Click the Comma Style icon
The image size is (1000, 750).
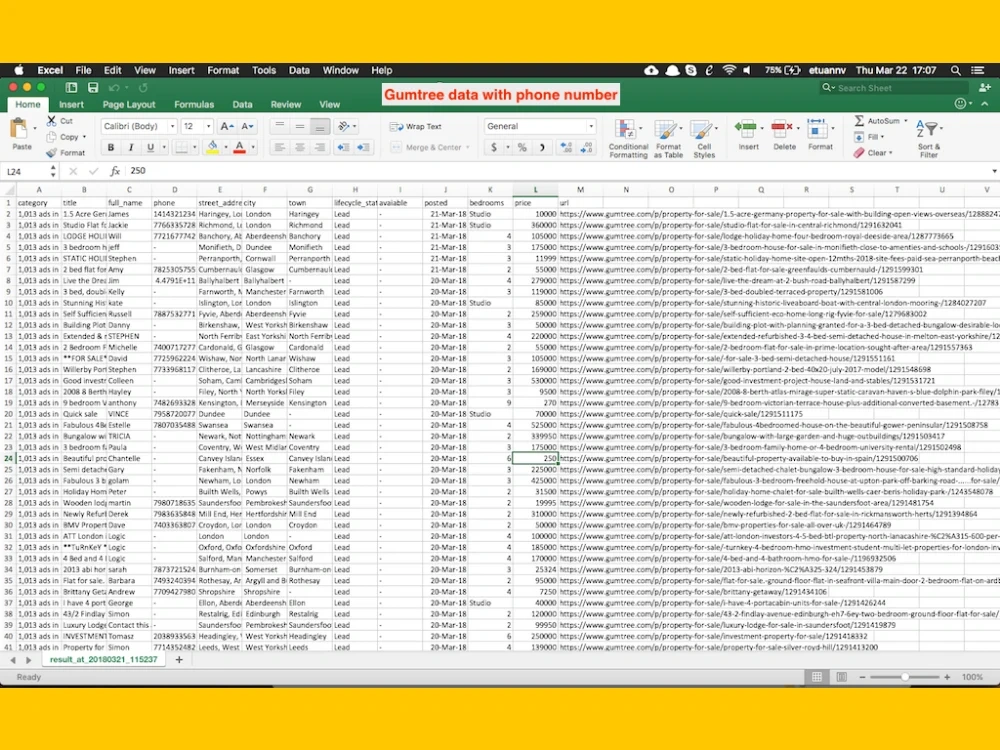[x=543, y=147]
